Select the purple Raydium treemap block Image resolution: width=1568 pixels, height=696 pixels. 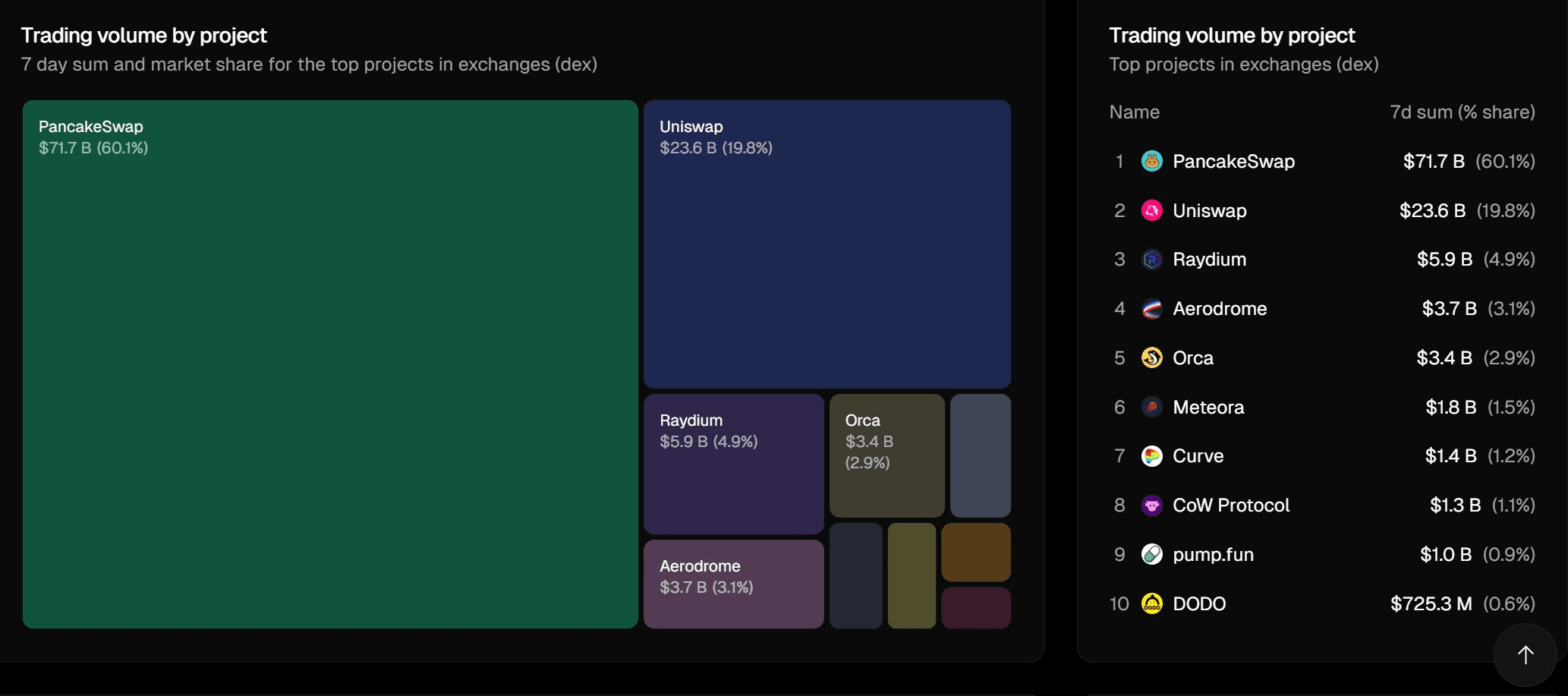point(734,464)
